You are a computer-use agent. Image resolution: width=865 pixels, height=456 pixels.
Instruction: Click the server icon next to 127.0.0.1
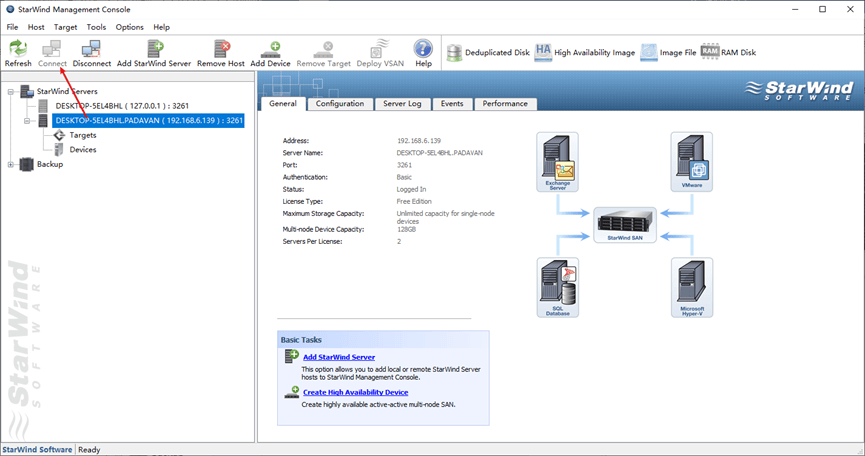[43, 106]
